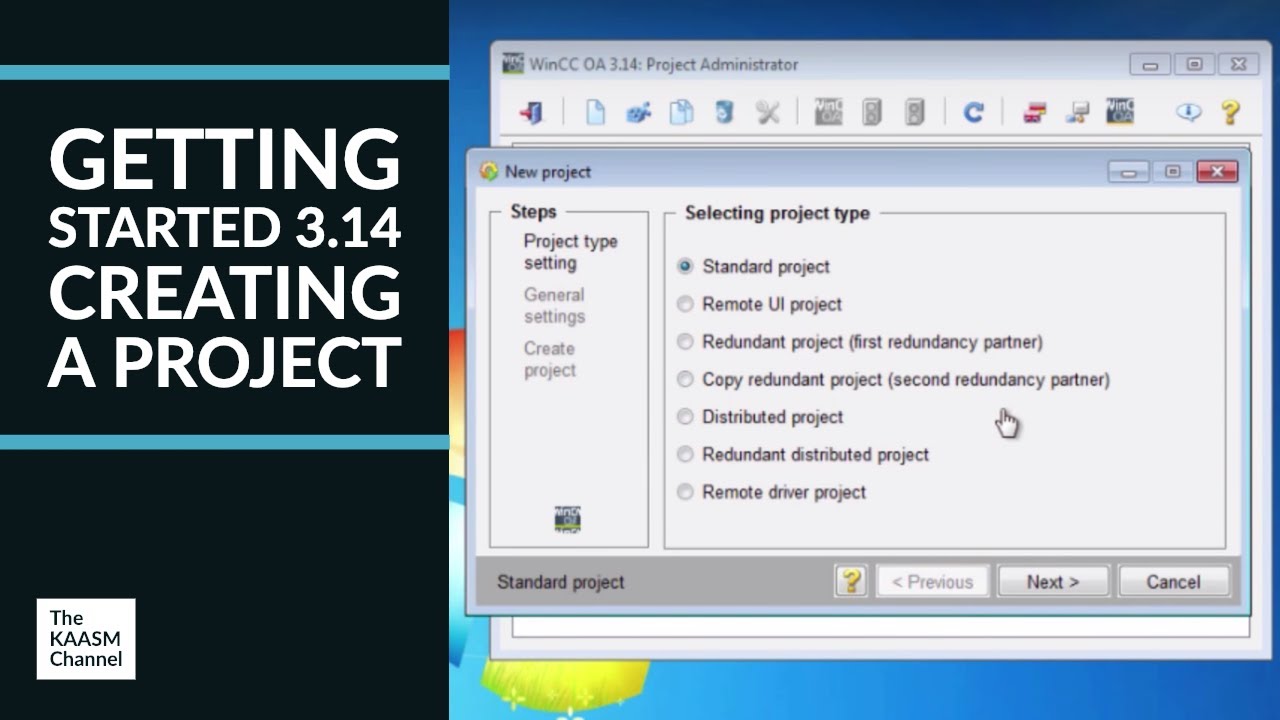
Task: Close the New project dialog
Action: [x=1216, y=172]
